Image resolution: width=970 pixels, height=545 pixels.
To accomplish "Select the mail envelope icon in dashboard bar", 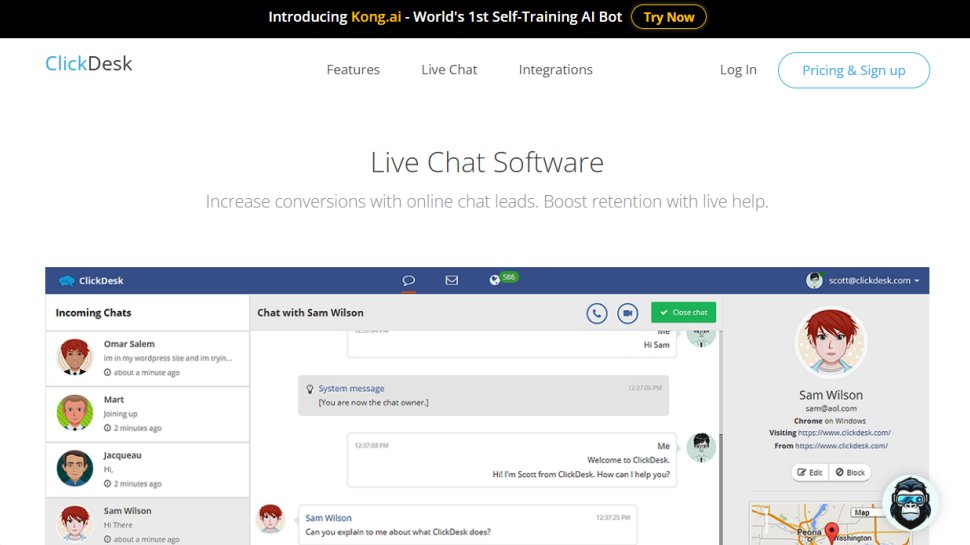I will click(452, 280).
